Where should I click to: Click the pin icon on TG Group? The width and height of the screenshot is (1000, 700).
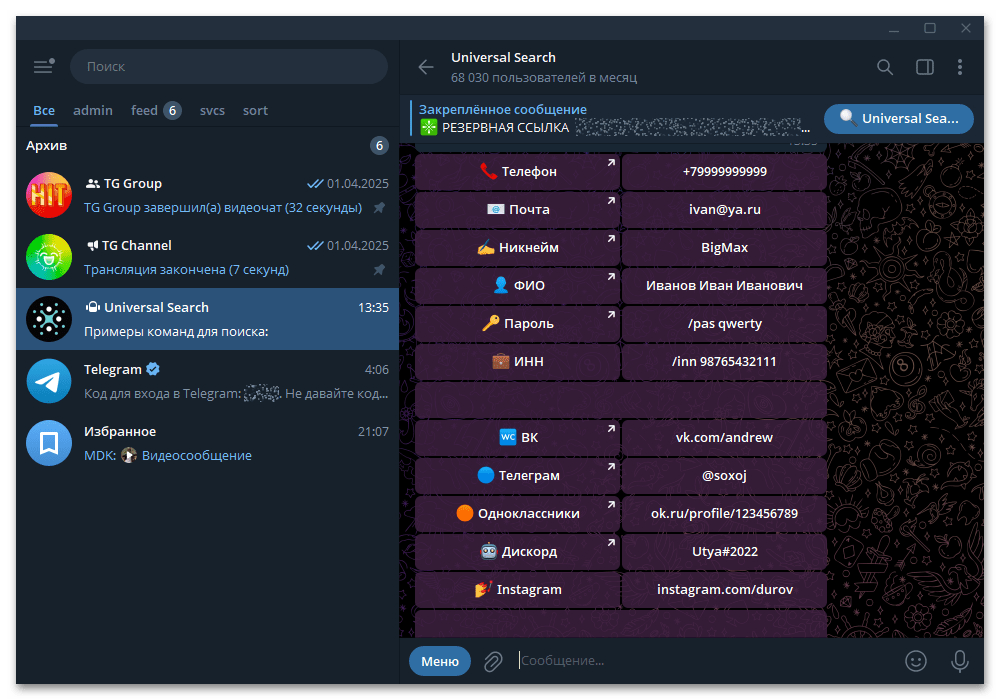(379, 207)
